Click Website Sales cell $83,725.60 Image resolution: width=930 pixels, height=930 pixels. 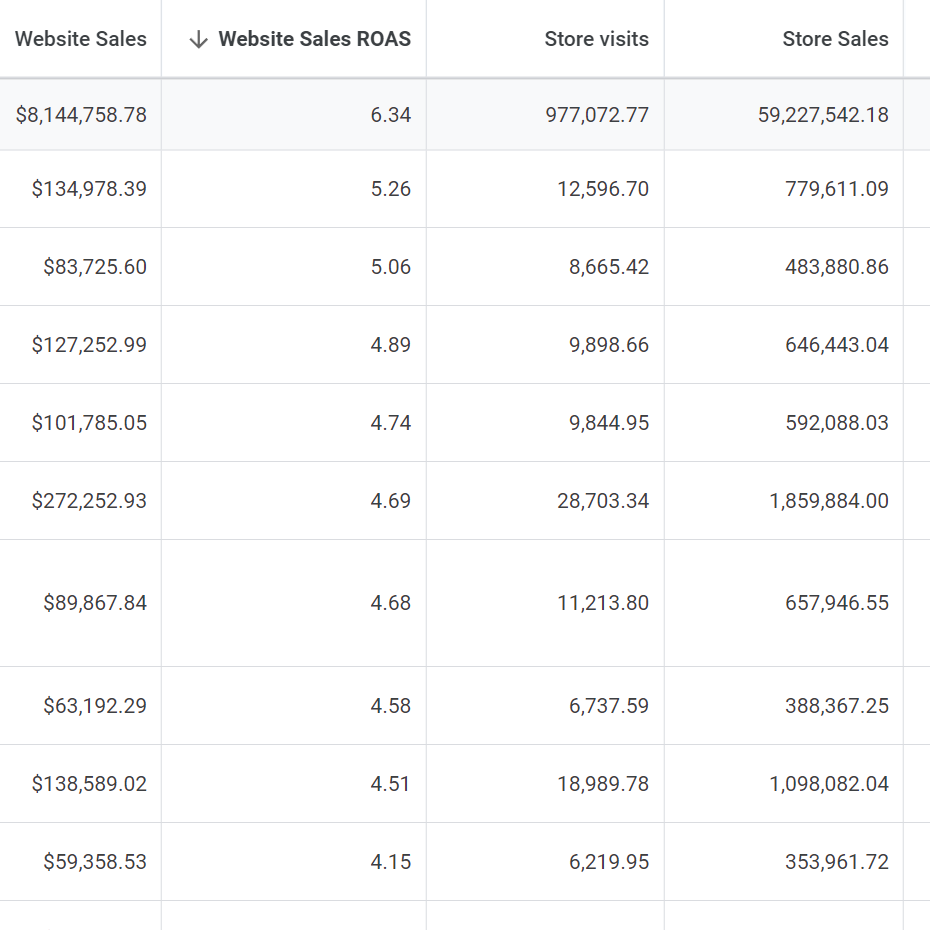pos(95,267)
